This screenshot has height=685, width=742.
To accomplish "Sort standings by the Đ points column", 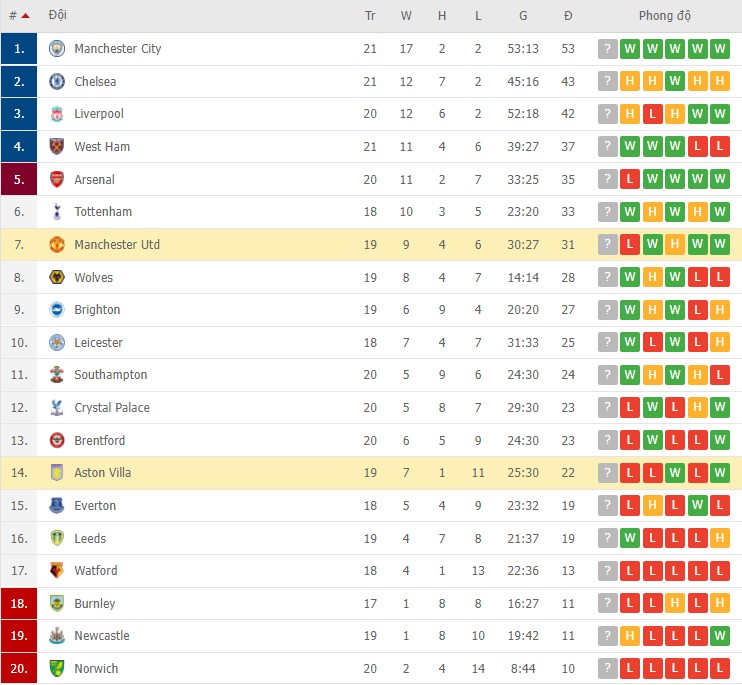I will click(x=568, y=16).
